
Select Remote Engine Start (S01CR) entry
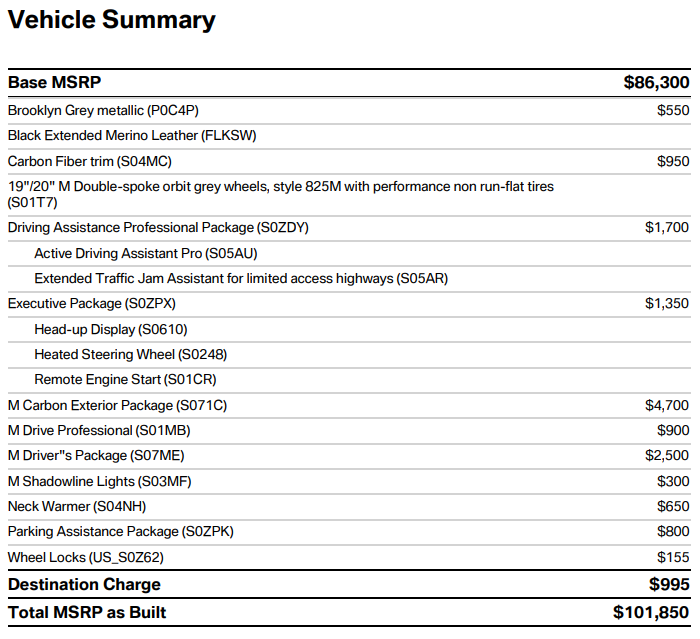point(125,380)
